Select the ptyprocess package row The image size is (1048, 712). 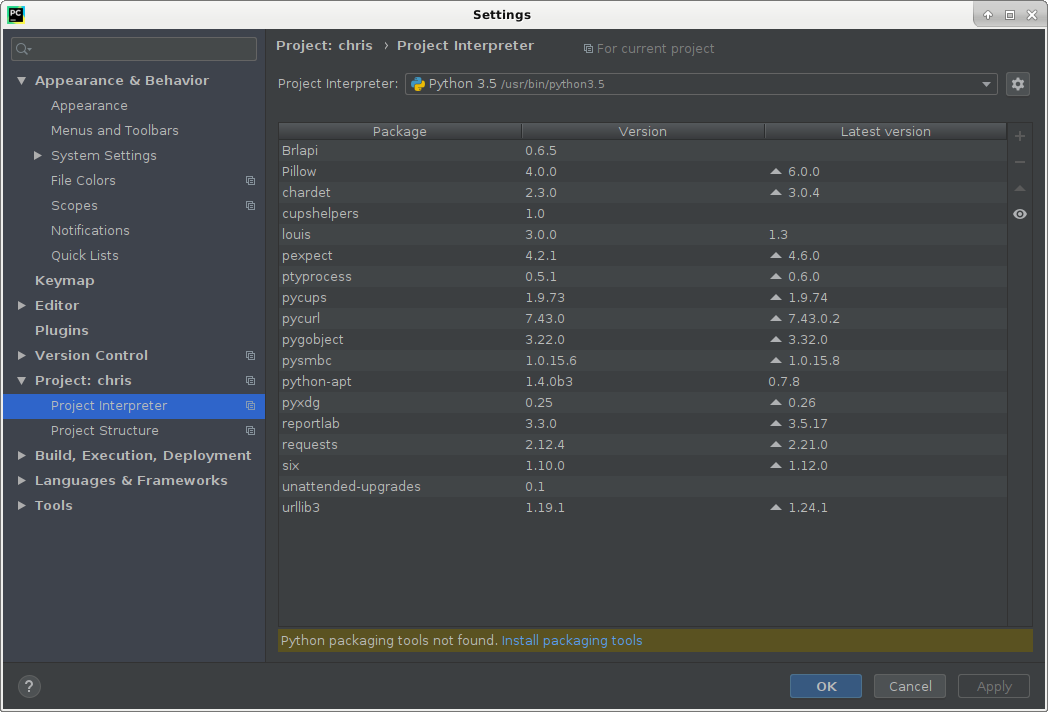click(642, 277)
